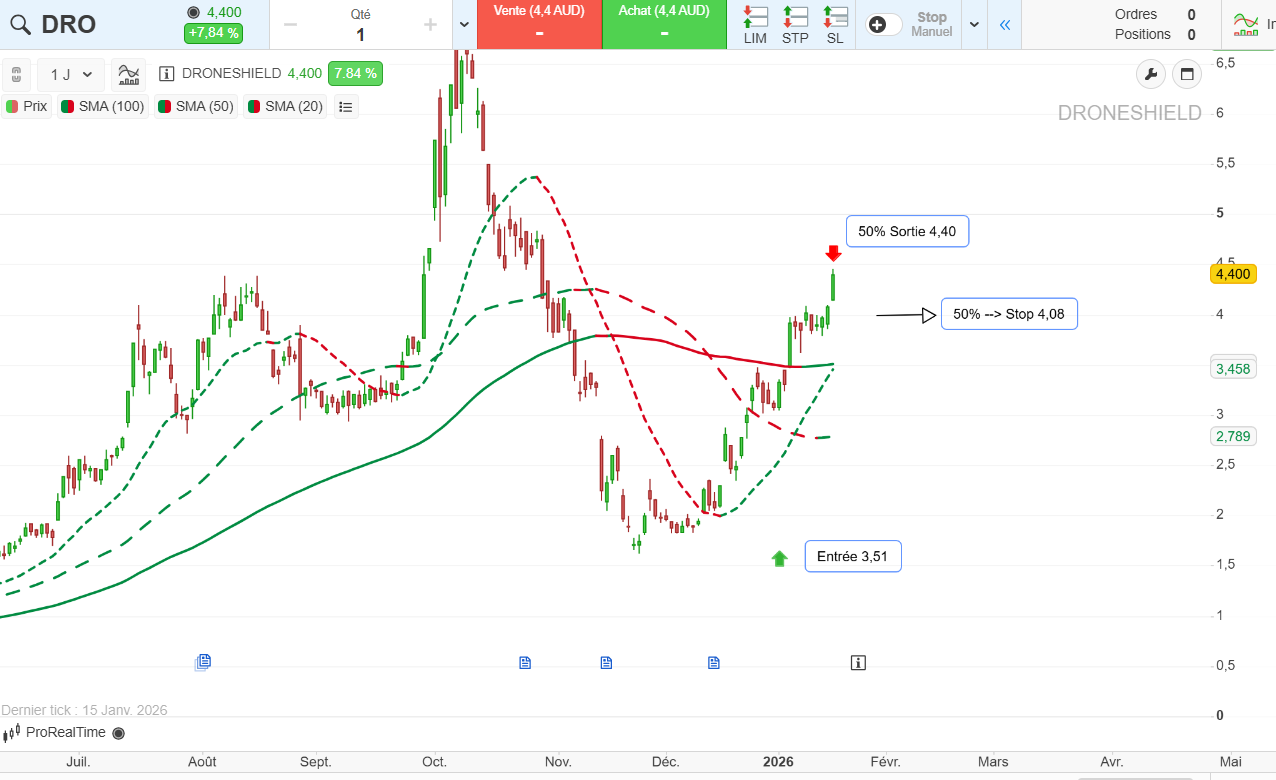
Task: Place a Vente (4,4 AUD) sell order
Action: tap(540, 24)
